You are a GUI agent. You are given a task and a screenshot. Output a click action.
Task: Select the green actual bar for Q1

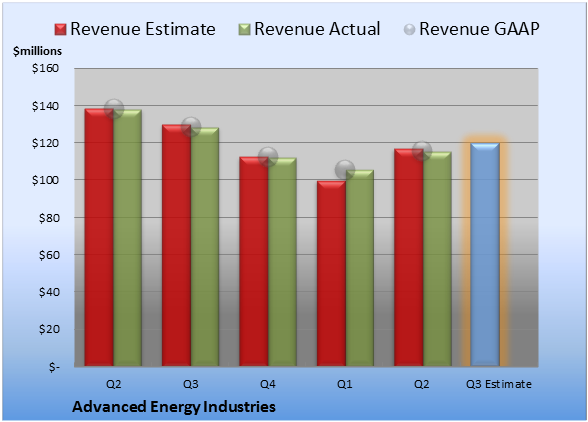pos(360,268)
